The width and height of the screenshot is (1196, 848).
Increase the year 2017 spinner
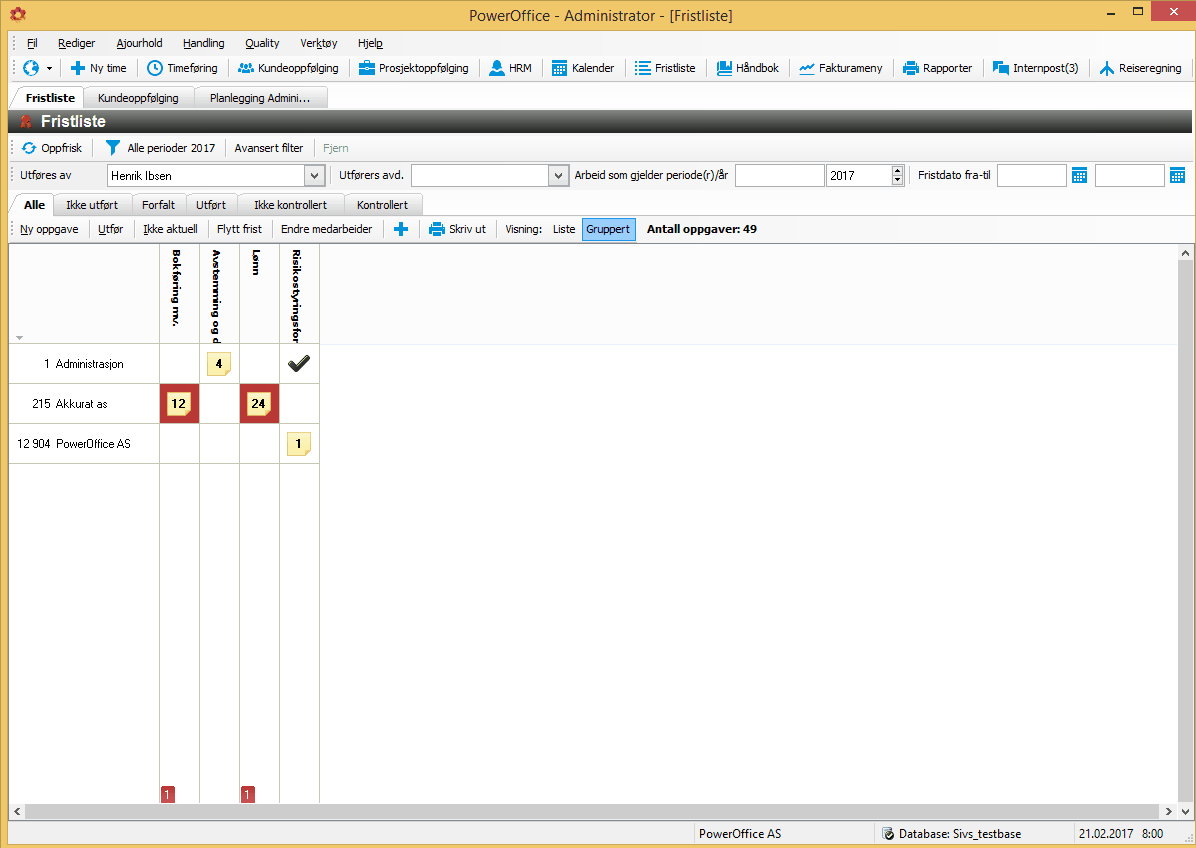pyautogui.click(x=898, y=171)
